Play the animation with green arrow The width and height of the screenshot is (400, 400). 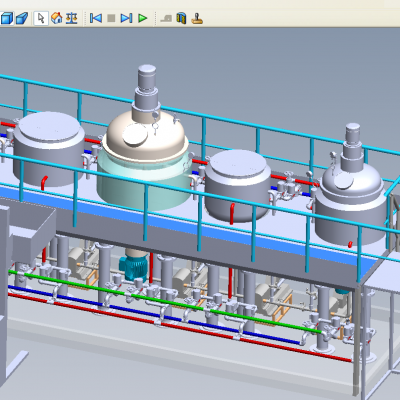[143, 18]
